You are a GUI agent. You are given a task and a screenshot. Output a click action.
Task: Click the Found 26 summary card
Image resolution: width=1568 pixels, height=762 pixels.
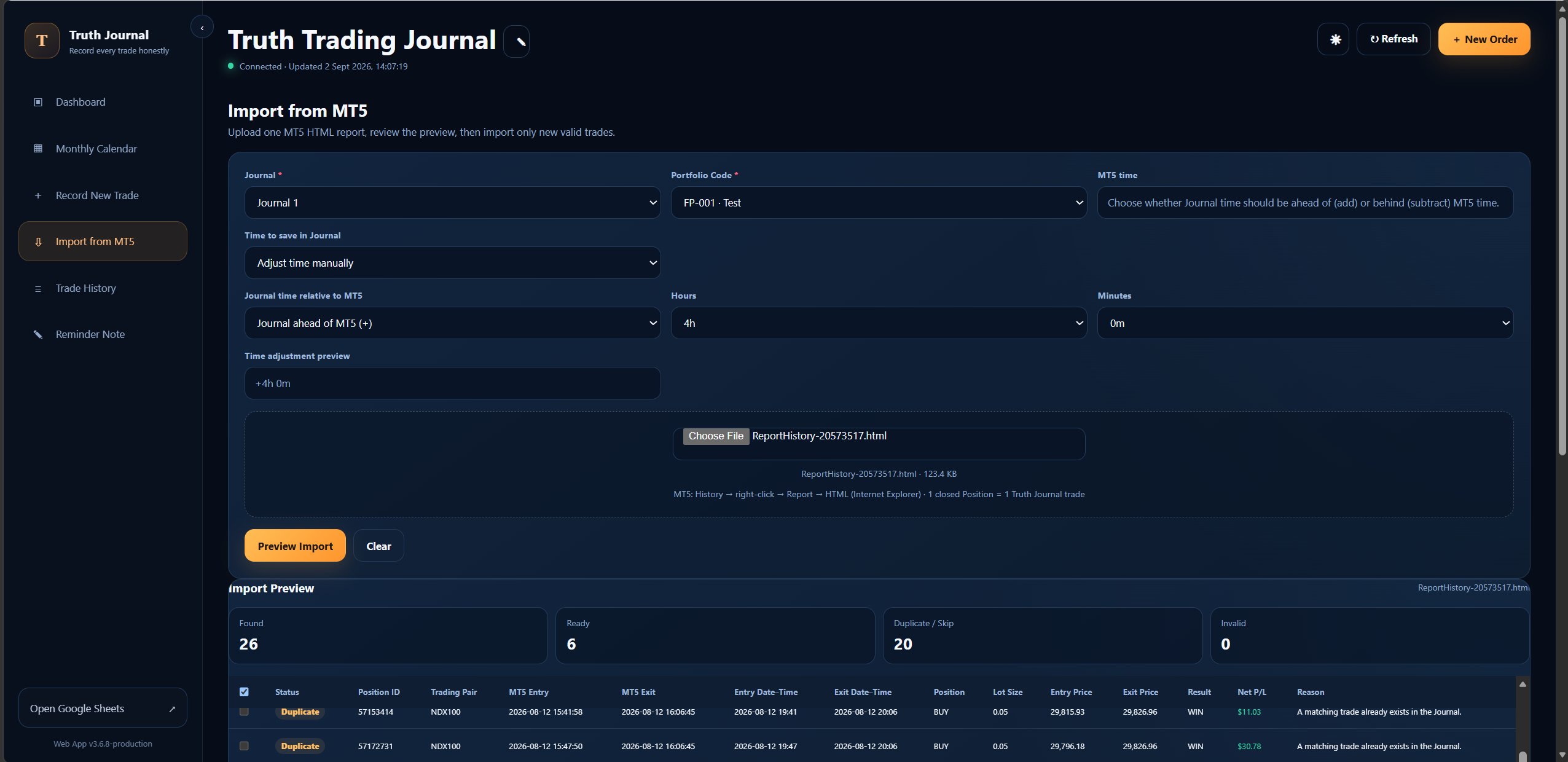tap(388, 635)
